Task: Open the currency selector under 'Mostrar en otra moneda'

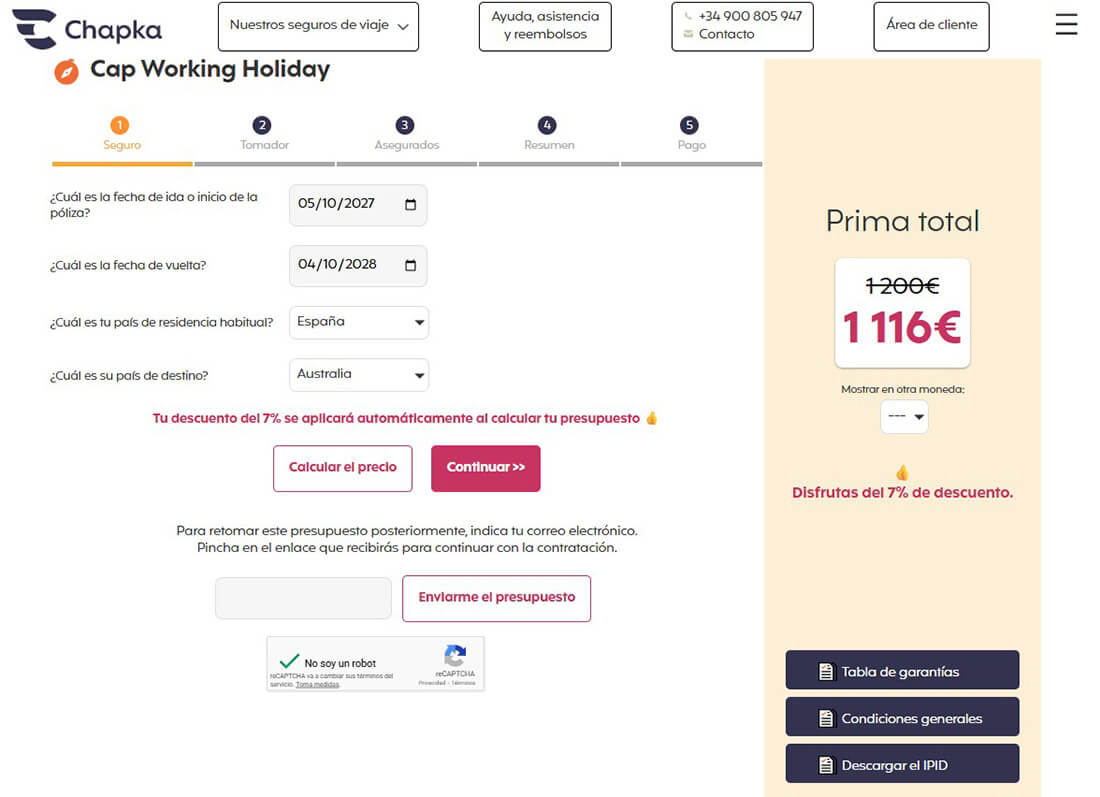Action: [903, 417]
